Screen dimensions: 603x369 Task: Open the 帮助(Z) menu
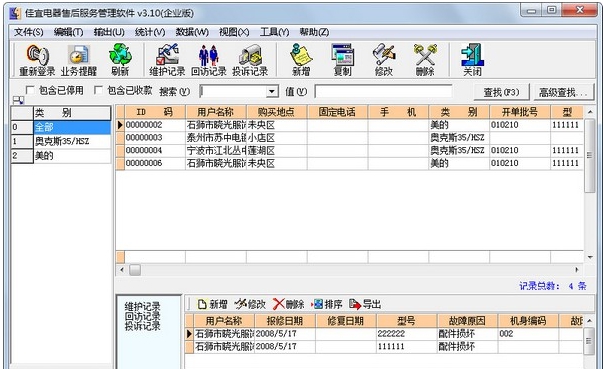pyautogui.click(x=315, y=32)
